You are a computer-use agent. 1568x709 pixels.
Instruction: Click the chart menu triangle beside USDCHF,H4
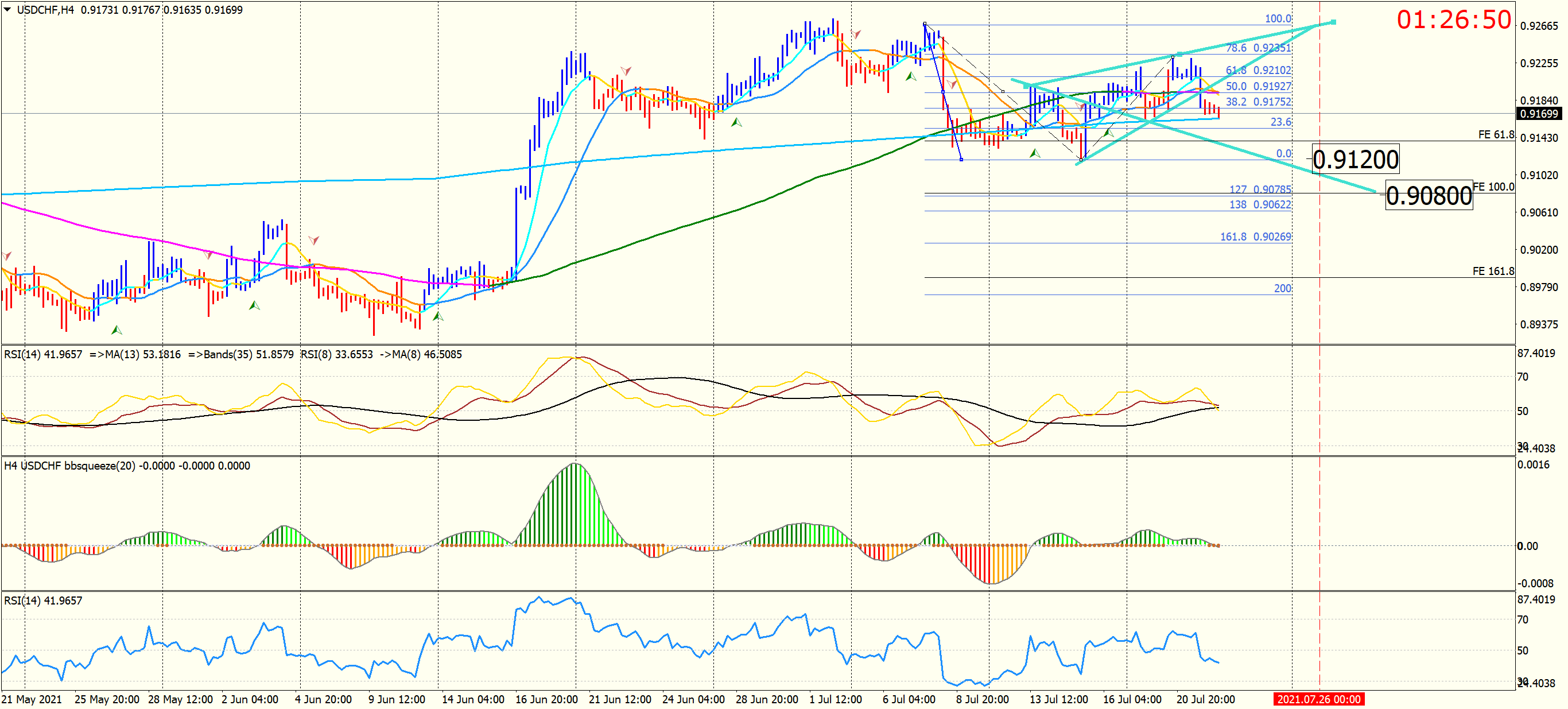[x=7, y=9]
